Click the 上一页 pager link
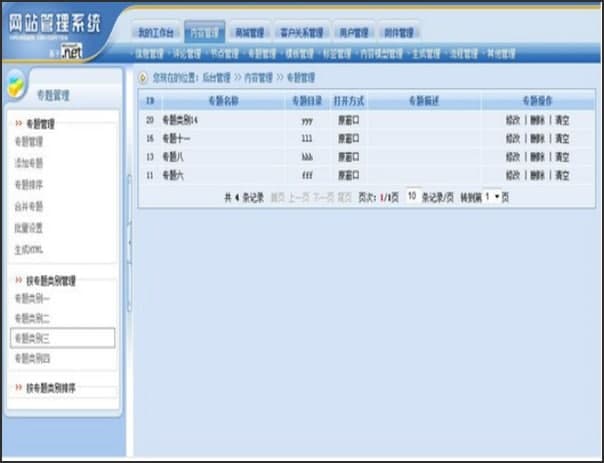604x463 pixels. tap(299, 198)
